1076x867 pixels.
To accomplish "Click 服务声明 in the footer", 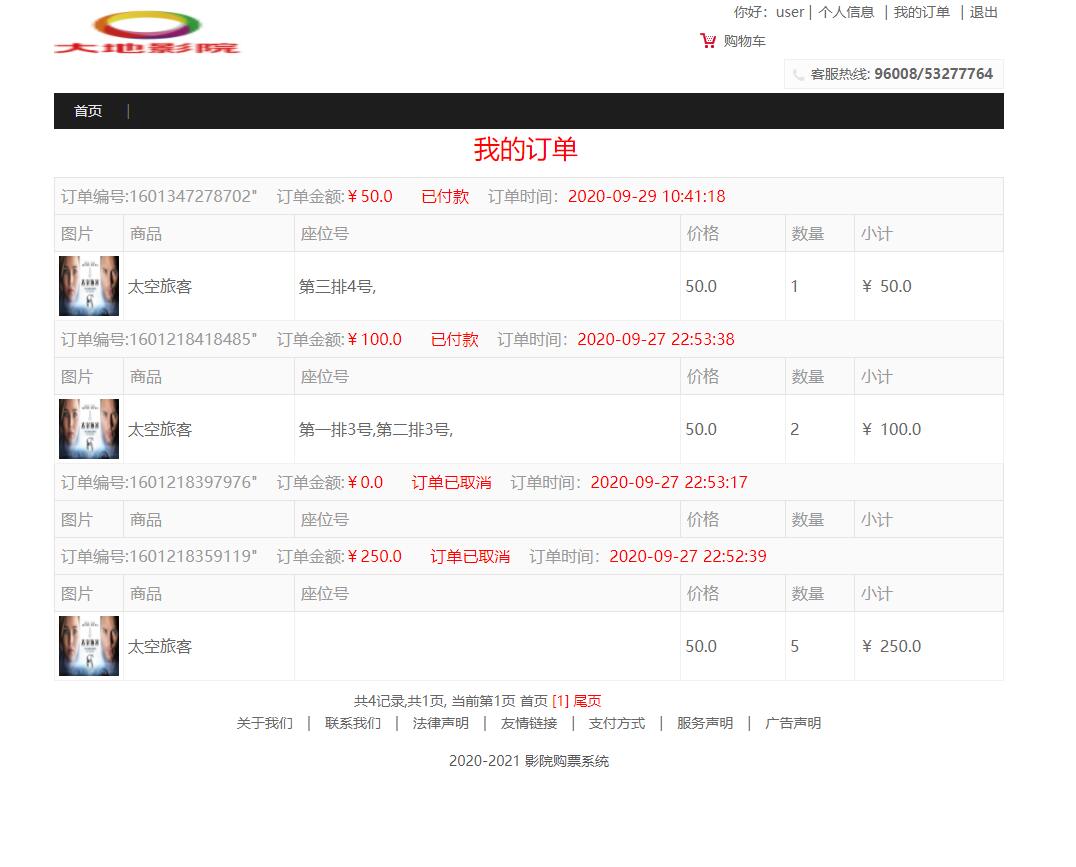I will (x=703, y=722).
